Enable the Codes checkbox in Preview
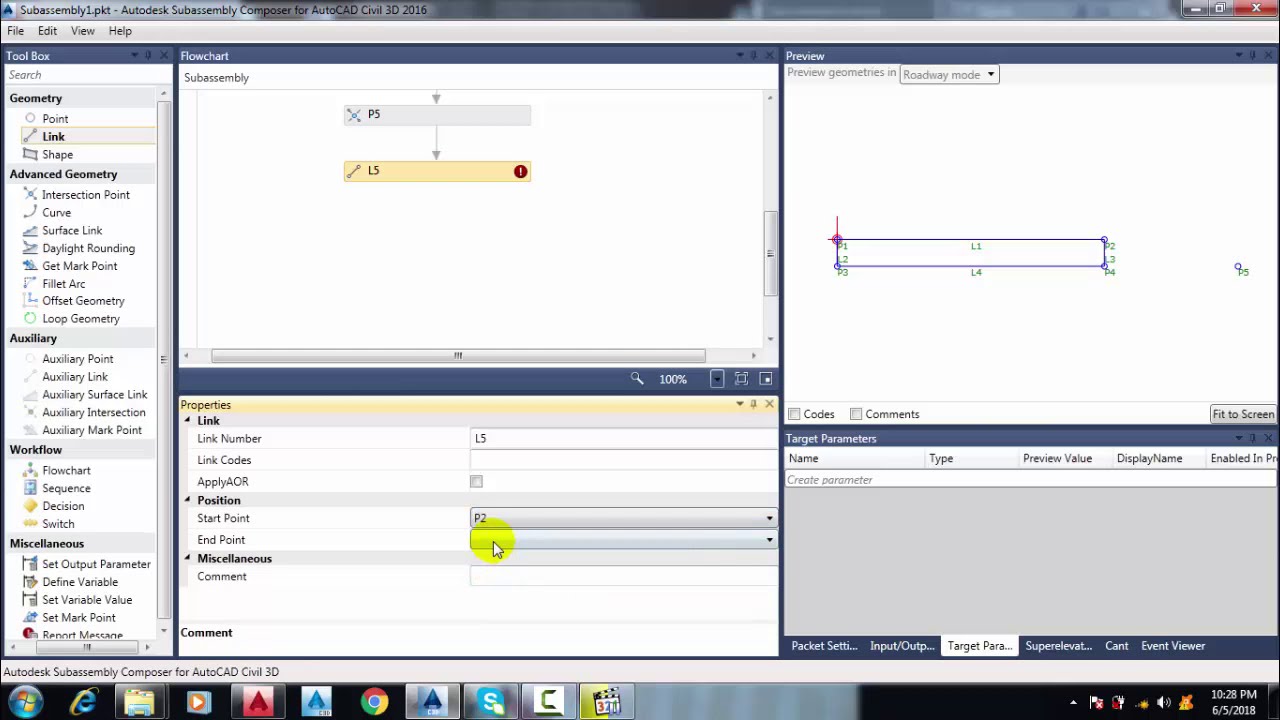 794,414
